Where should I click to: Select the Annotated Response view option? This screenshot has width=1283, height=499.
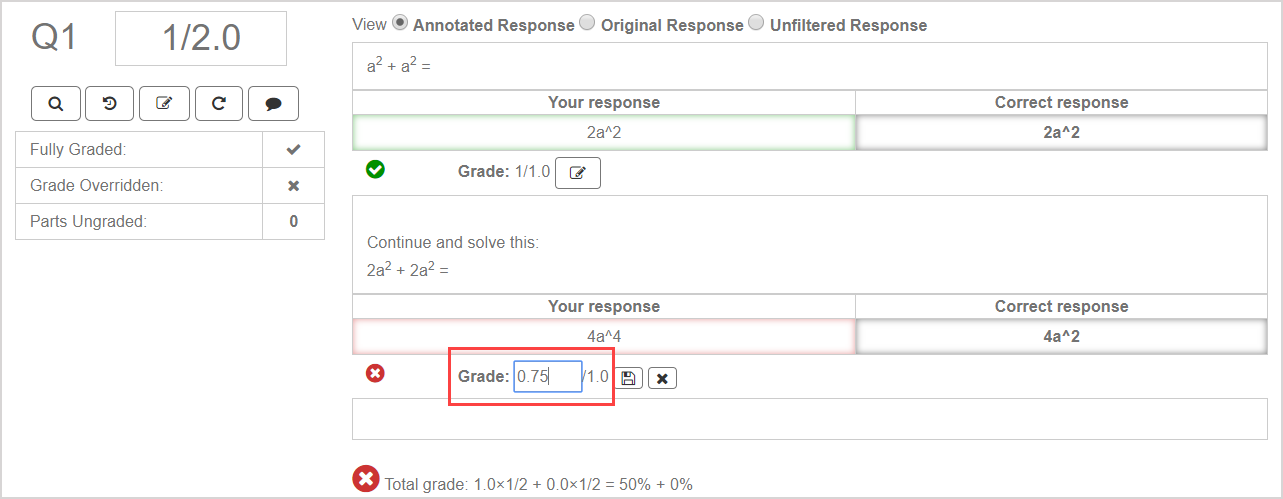point(400,22)
